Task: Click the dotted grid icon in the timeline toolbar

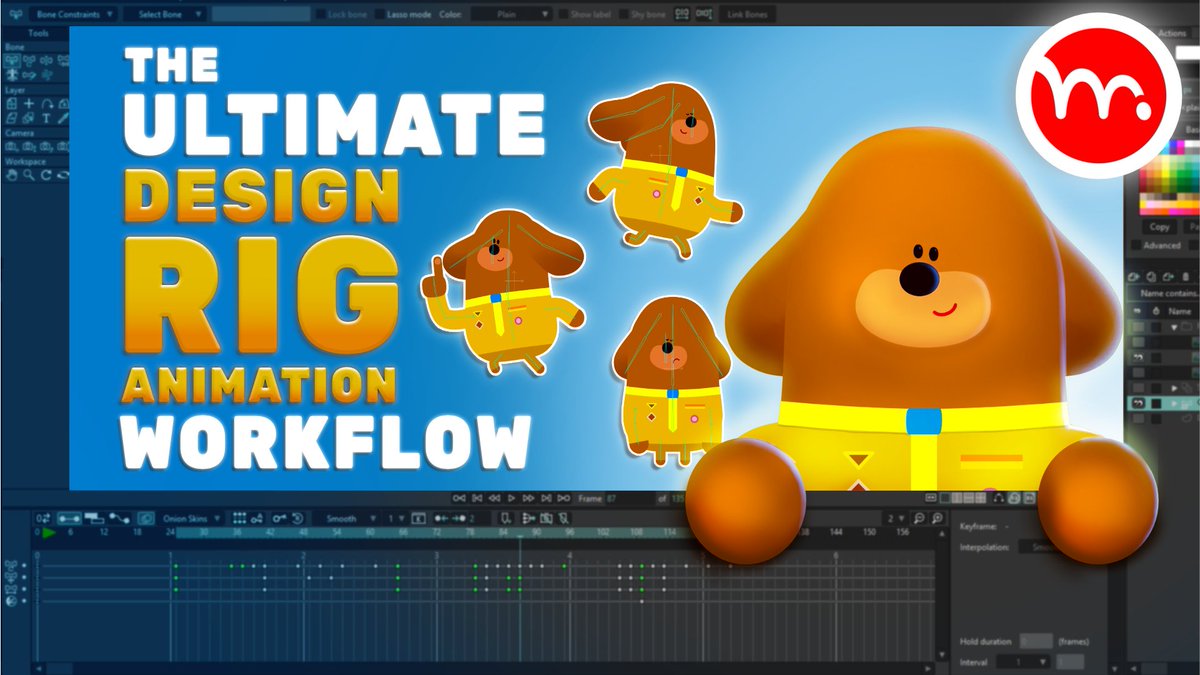Action: coord(239,518)
